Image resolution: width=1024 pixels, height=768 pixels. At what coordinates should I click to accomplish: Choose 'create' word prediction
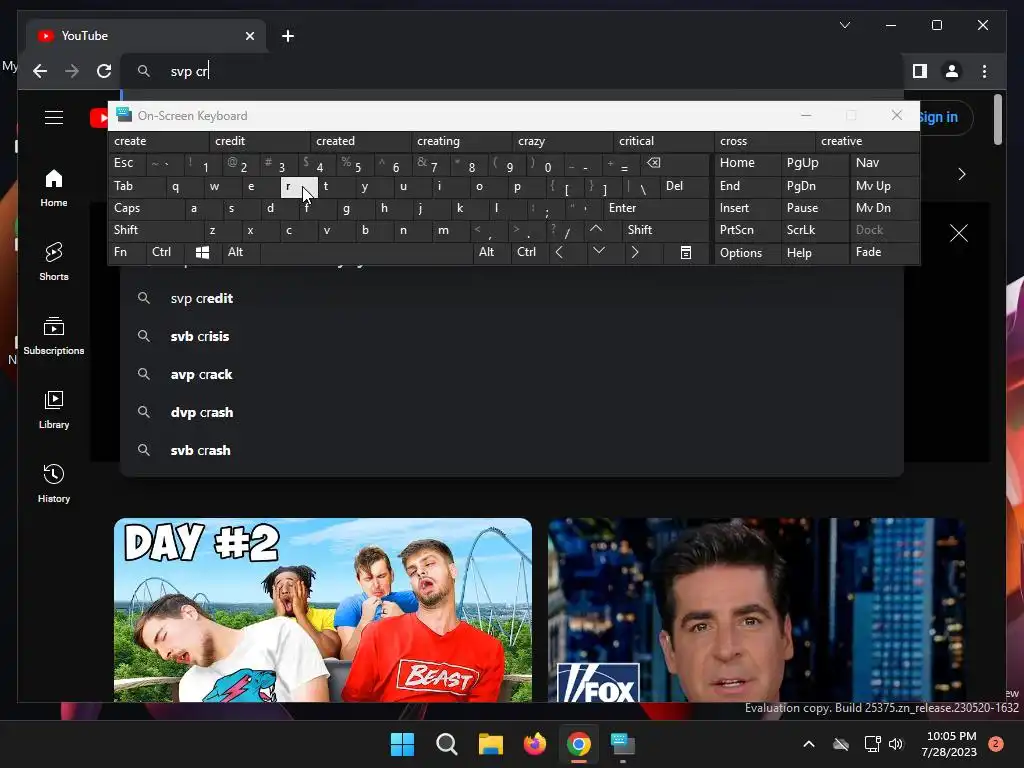(x=159, y=141)
